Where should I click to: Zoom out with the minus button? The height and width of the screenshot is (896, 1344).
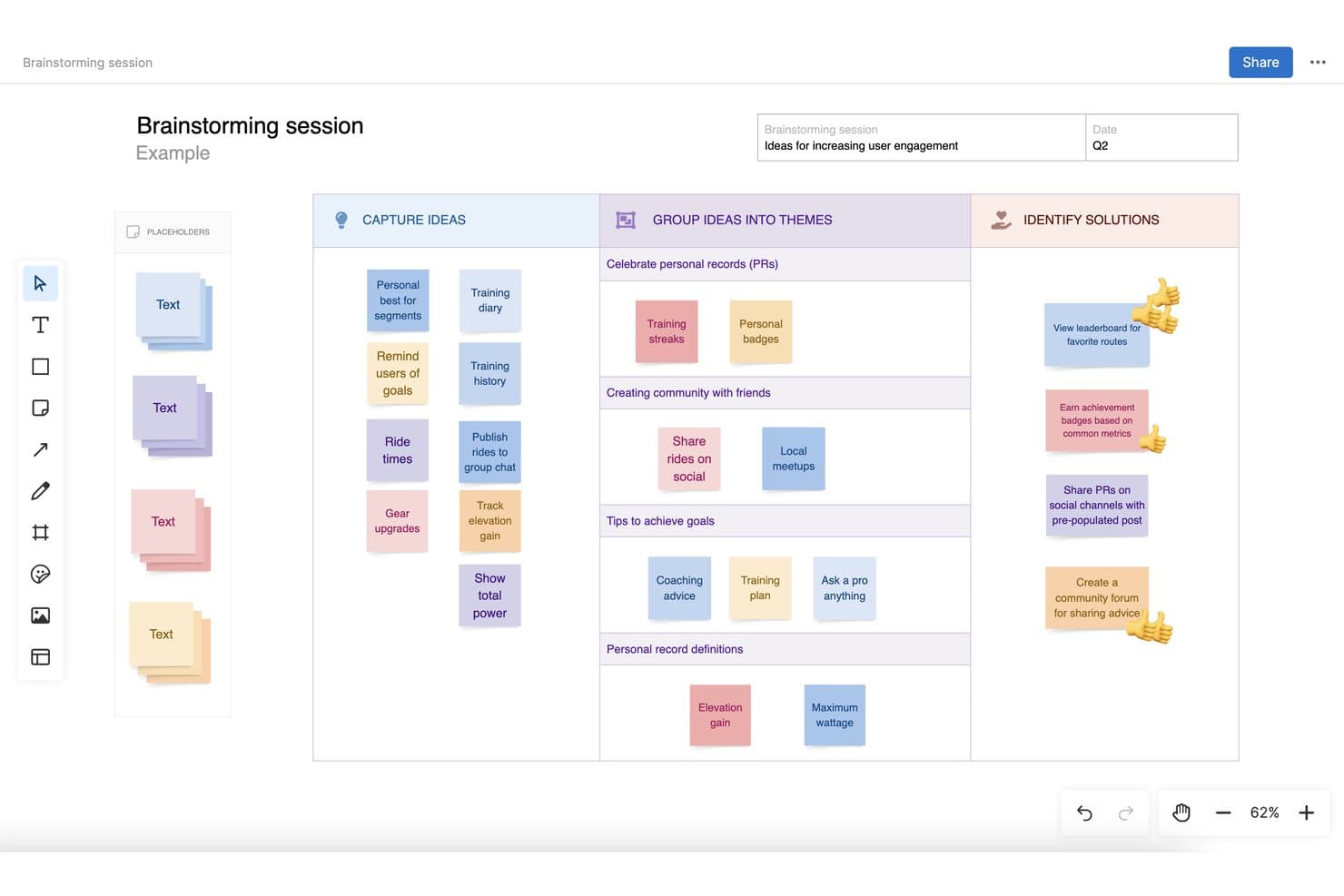pos(1223,812)
